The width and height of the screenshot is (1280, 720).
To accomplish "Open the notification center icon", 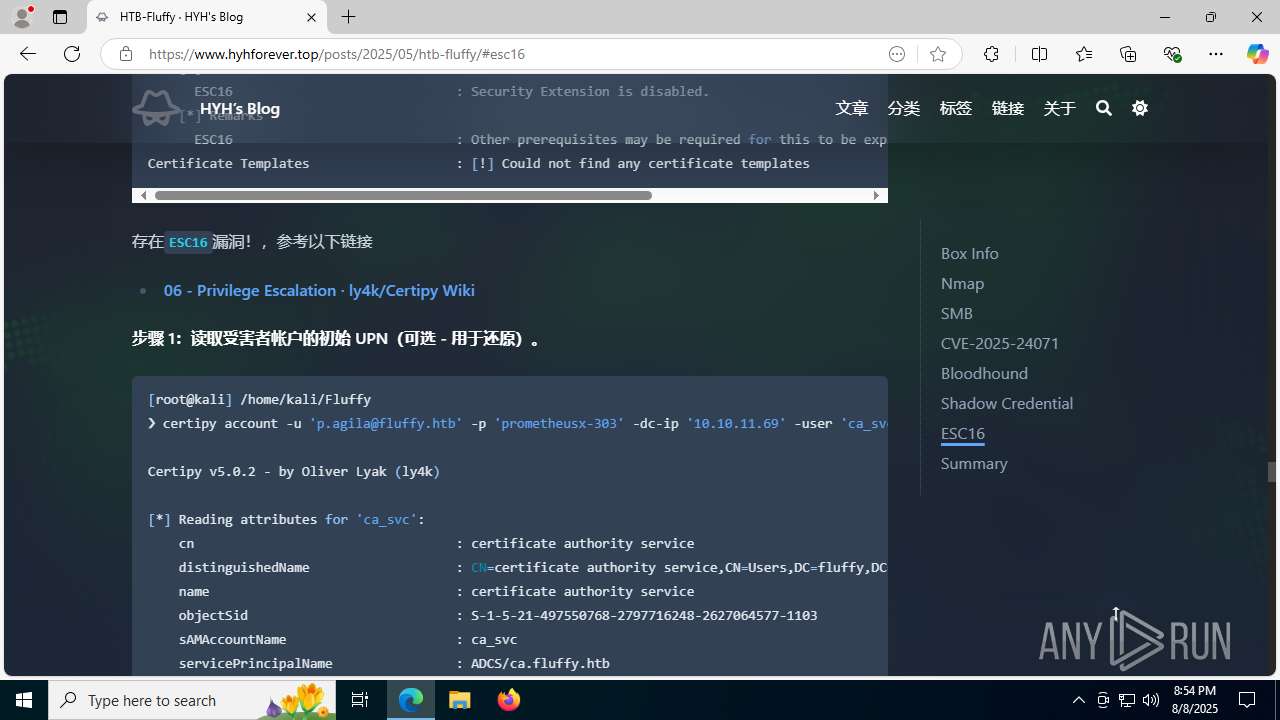I will pos(1248,700).
